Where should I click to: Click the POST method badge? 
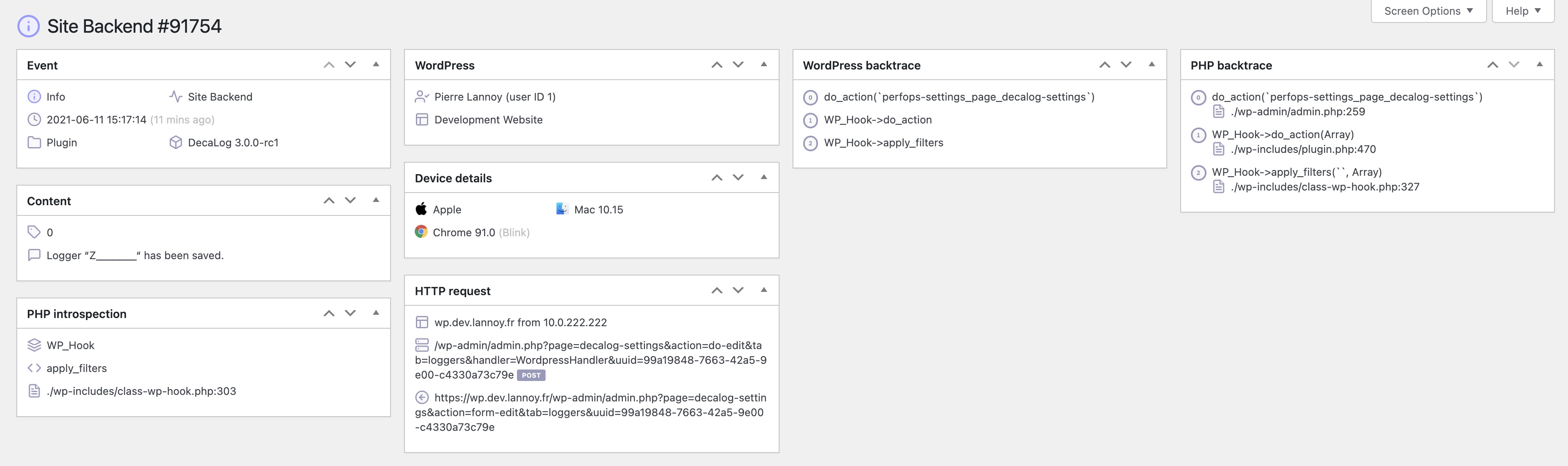pyautogui.click(x=531, y=375)
